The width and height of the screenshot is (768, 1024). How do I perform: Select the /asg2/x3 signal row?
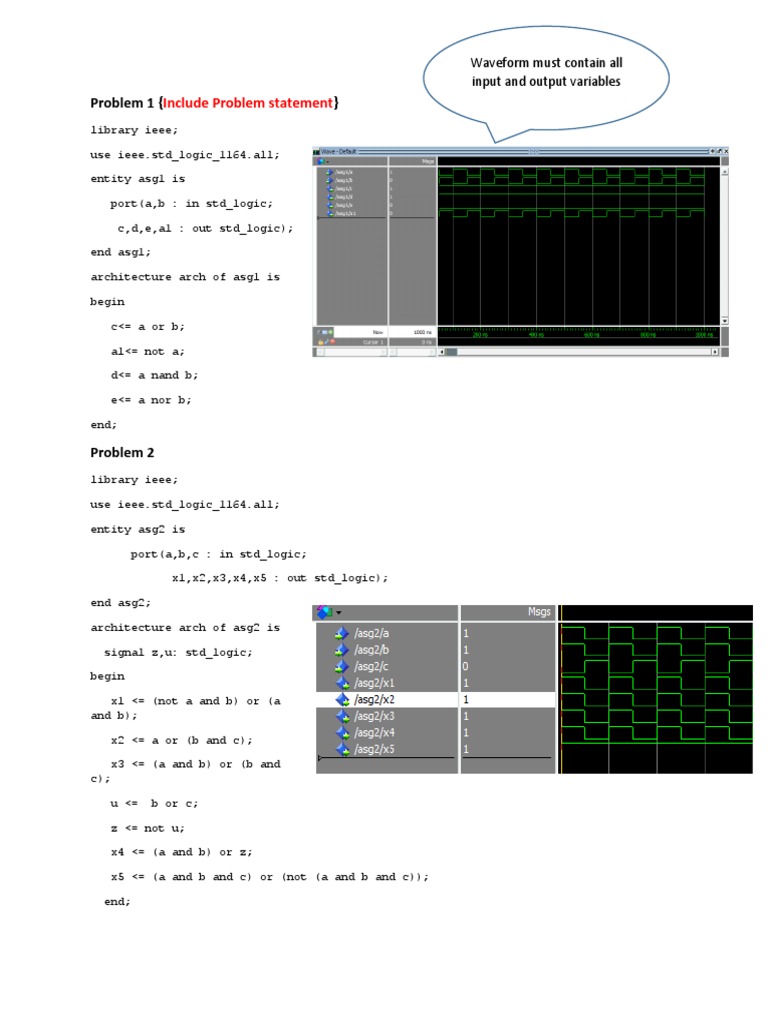[387, 716]
